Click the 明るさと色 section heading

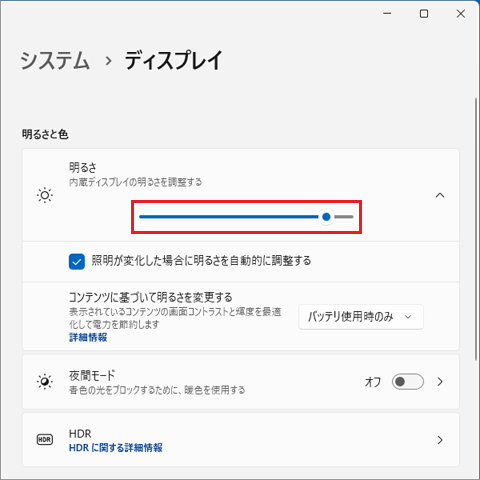pyautogui.click(x=45, y=134)
